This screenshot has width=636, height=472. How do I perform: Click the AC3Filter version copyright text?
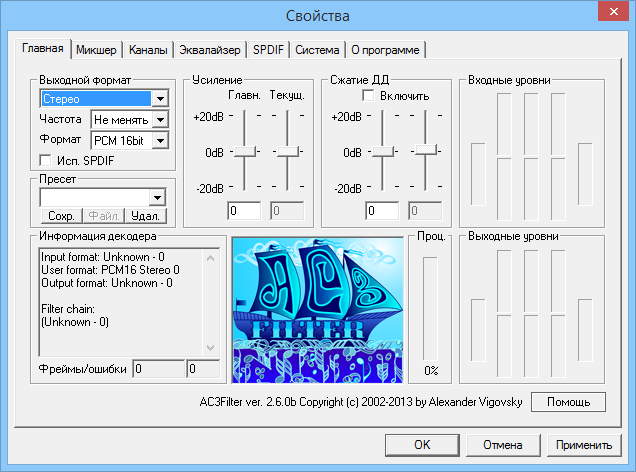click(x=361, y=402)
